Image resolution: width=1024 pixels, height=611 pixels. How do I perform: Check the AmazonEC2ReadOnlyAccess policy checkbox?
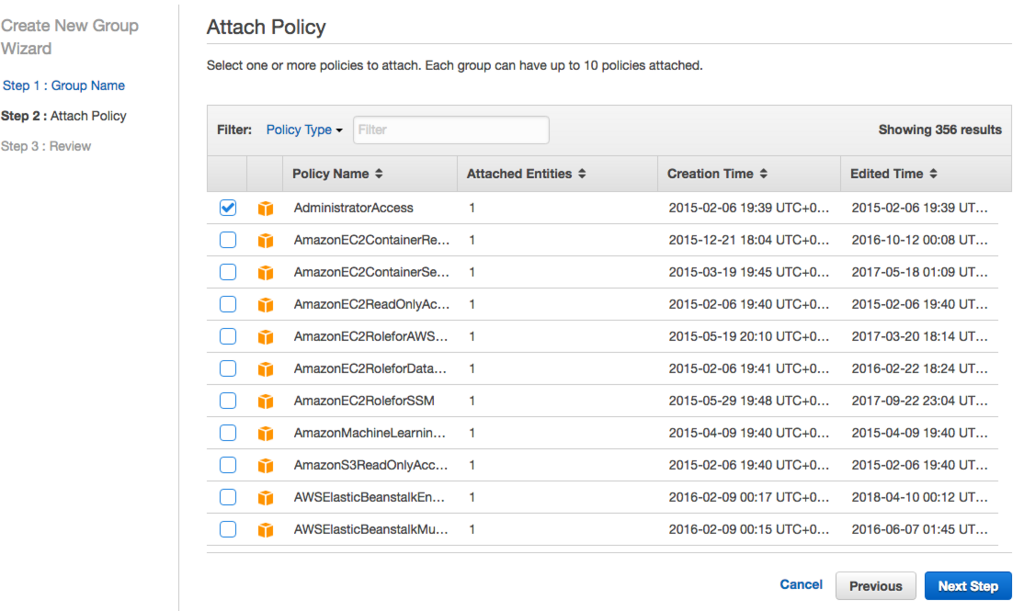click(x=228, y=304)
